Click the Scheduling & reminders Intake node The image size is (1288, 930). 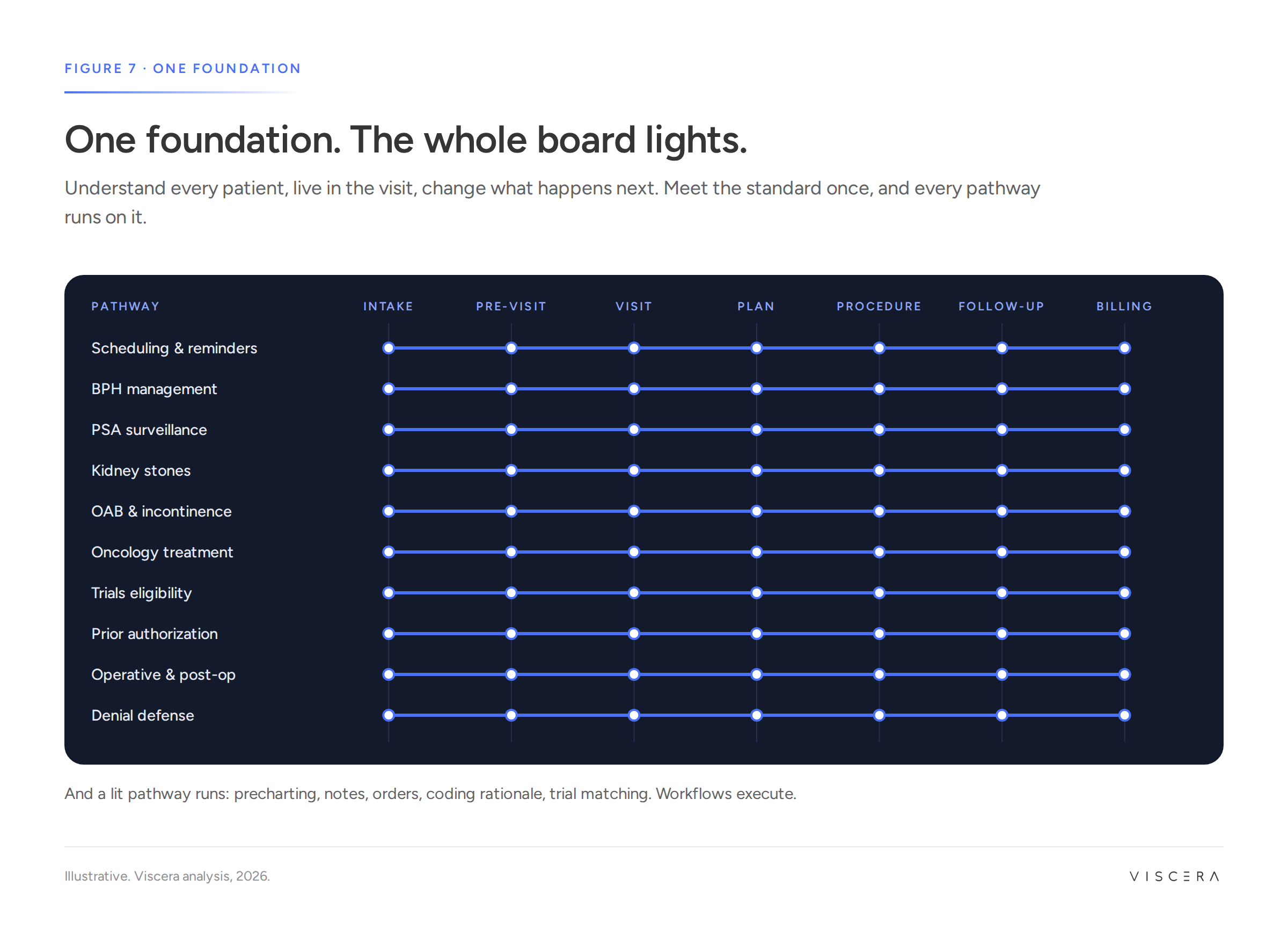point(389,348)
